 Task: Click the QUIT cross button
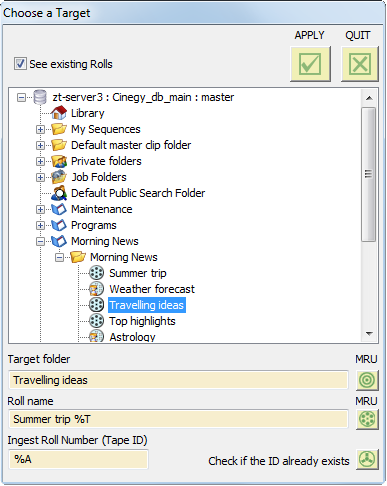tap(360, 64)
